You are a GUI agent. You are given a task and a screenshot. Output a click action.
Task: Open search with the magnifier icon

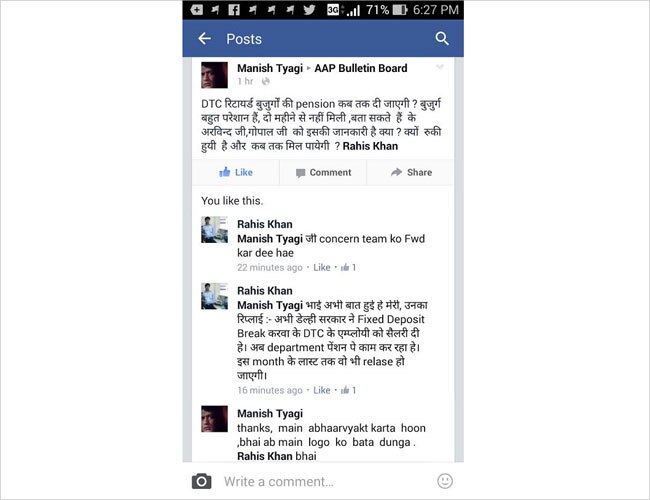click(442, 39)
